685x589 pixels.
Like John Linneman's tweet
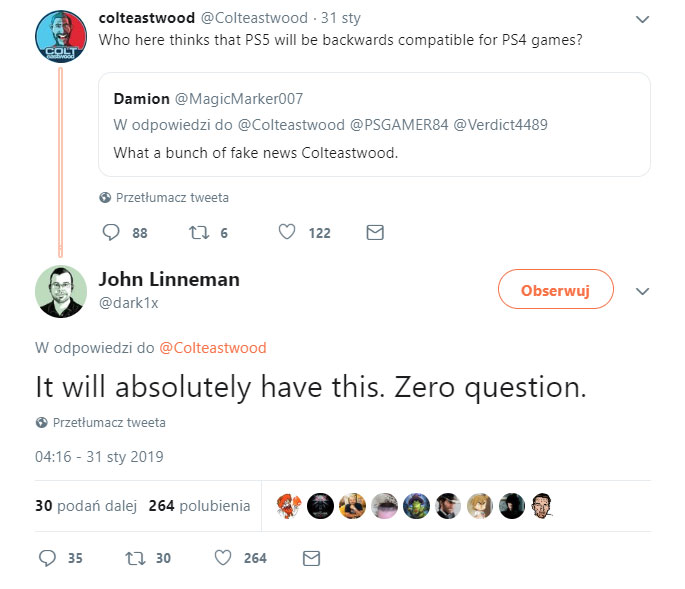point(223,557)
